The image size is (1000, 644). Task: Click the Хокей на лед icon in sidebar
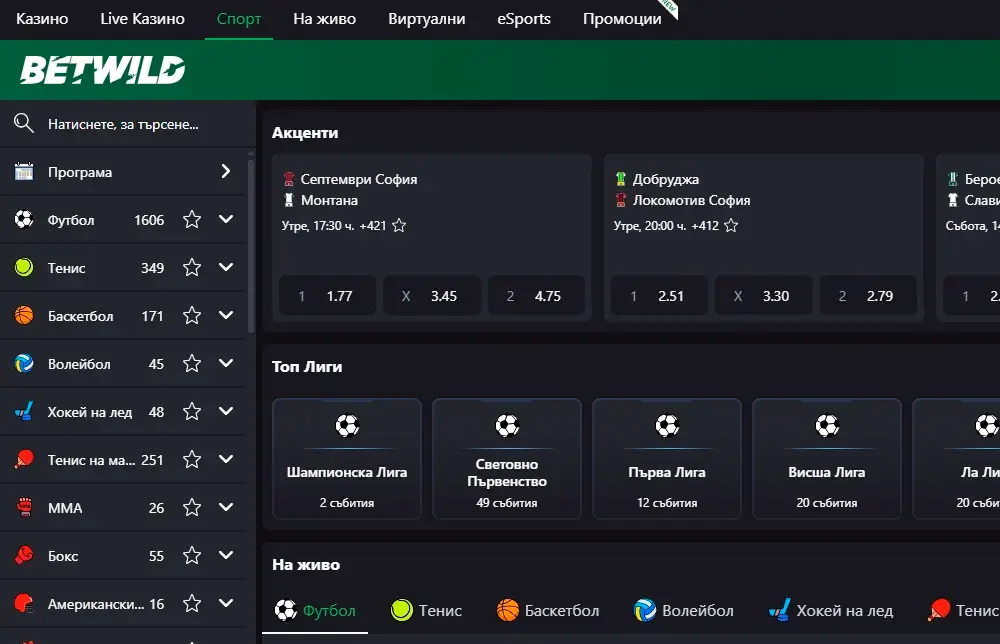pyautogui.click(x=24, y=411)
